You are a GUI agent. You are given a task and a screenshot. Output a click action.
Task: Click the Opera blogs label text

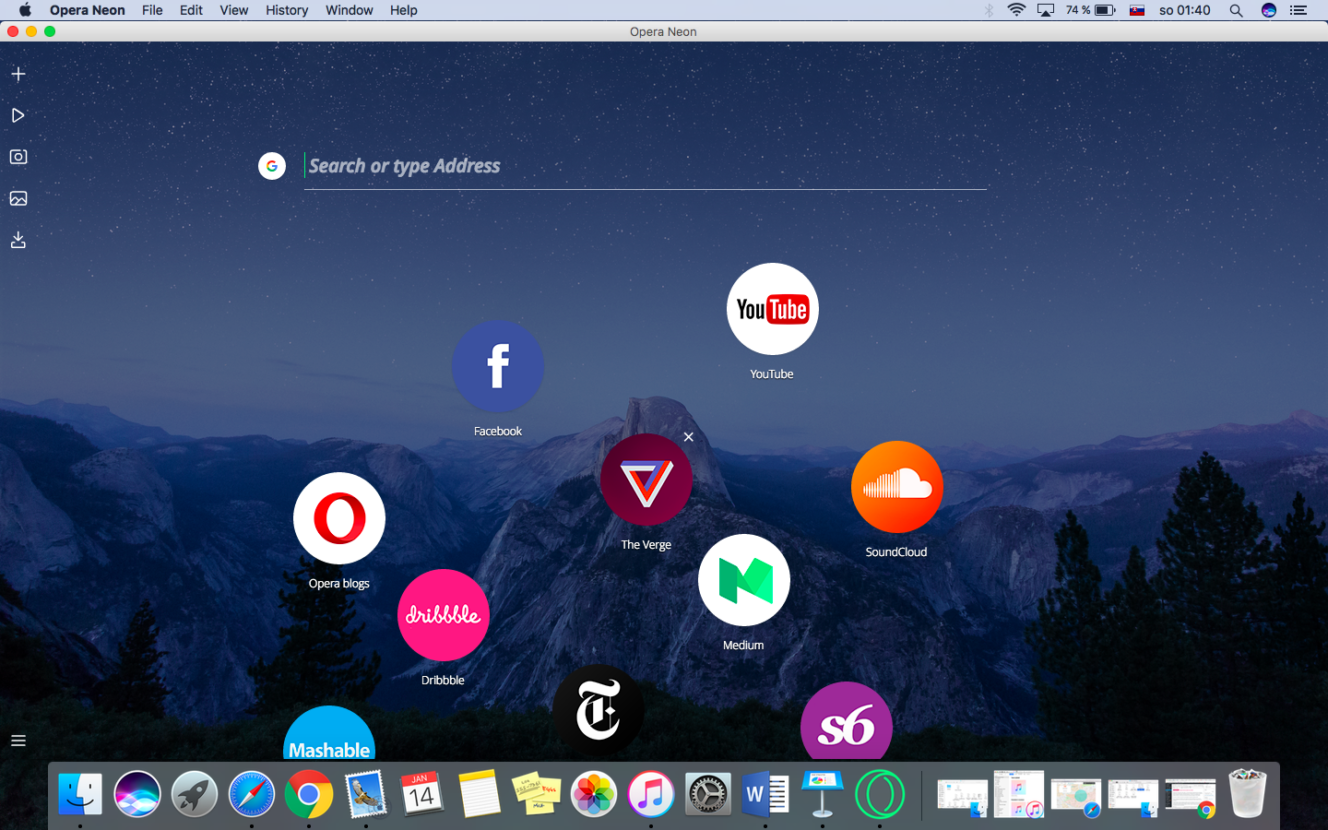tap(339, 584)
